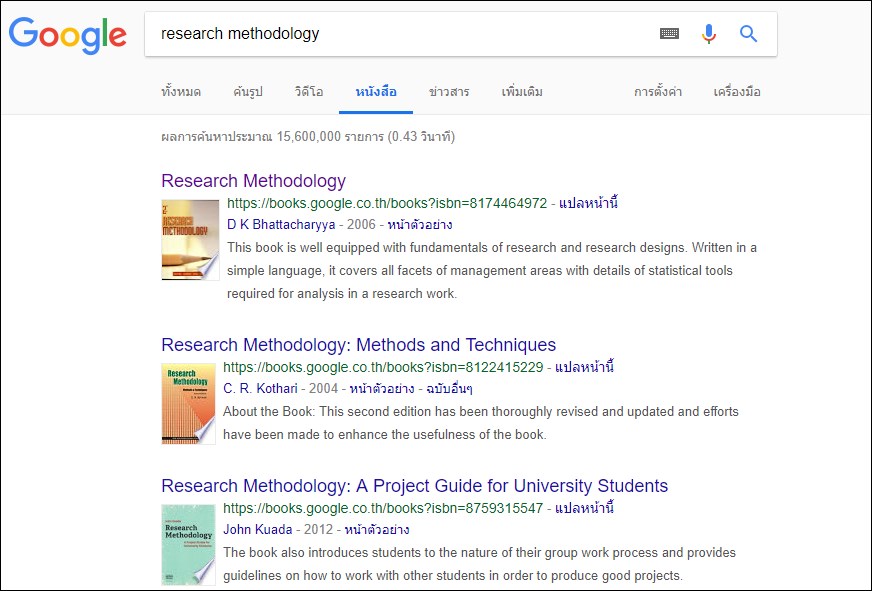Expand the เครื่องมือ tools options
Viewport: 872px width, 591px height.
click(737, 92)
